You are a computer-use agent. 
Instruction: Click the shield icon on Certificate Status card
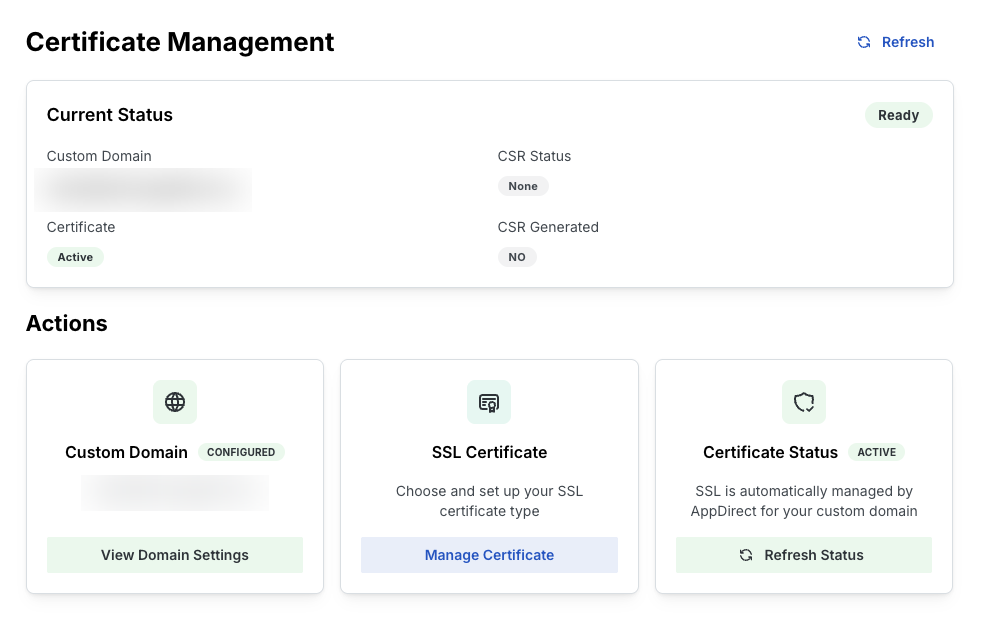pyautogui.click(x=803, y=402)
